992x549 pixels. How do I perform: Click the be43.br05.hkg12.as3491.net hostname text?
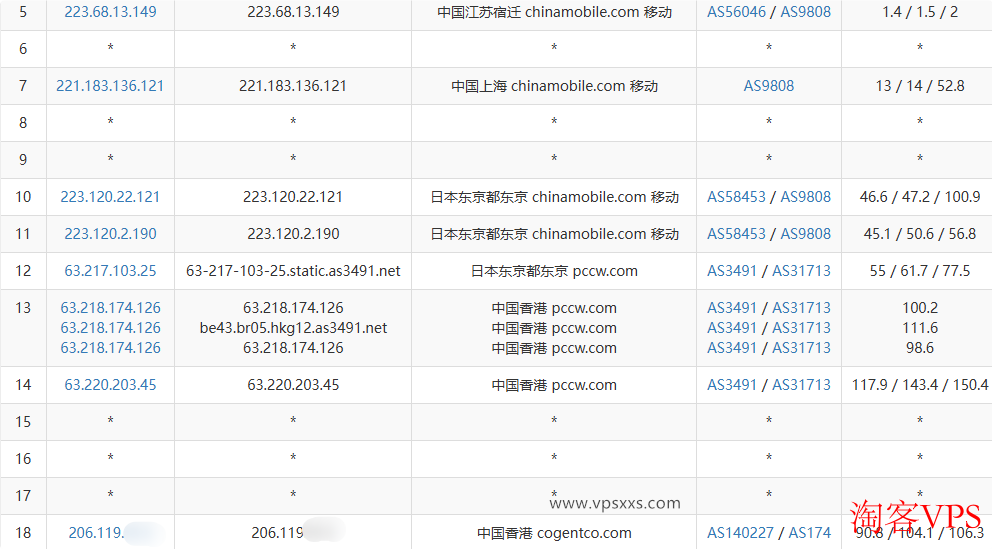[x=293, y=328]
